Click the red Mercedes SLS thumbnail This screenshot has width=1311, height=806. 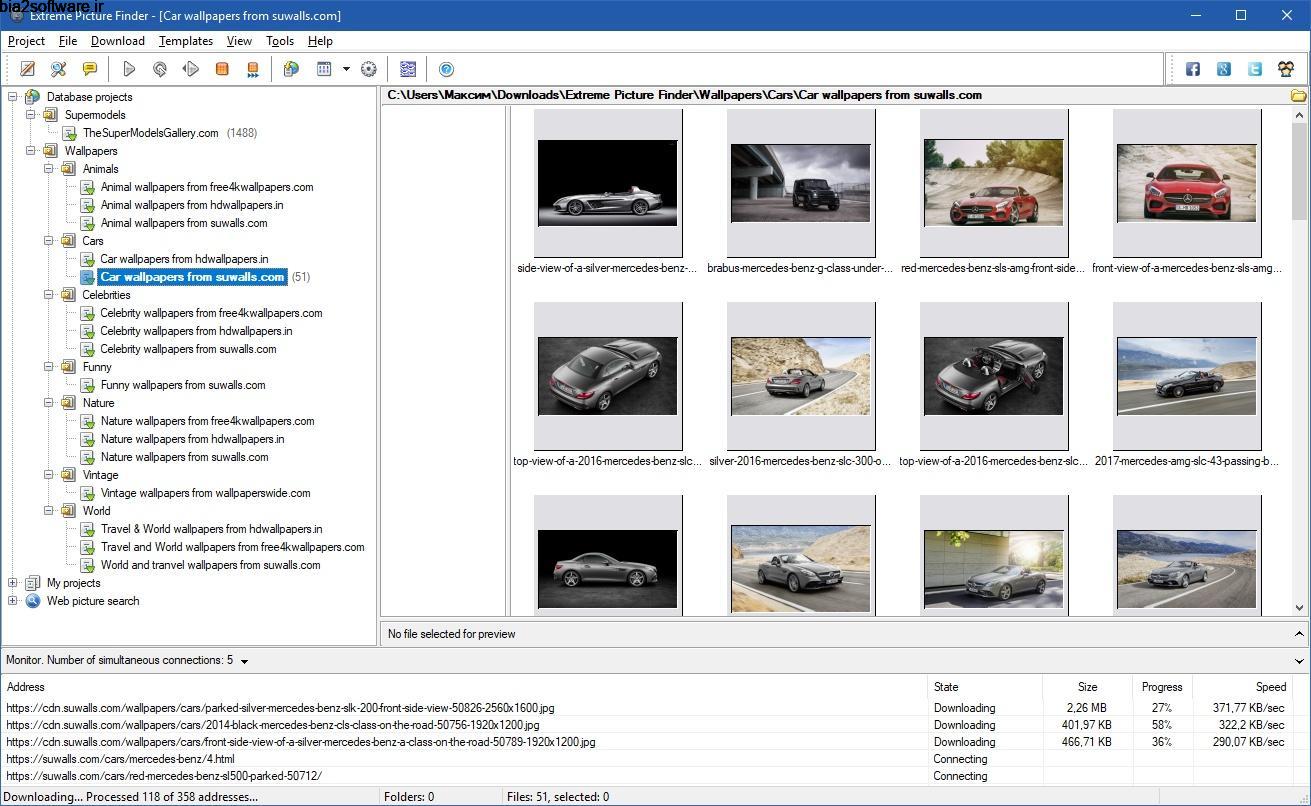coord(993,183)
